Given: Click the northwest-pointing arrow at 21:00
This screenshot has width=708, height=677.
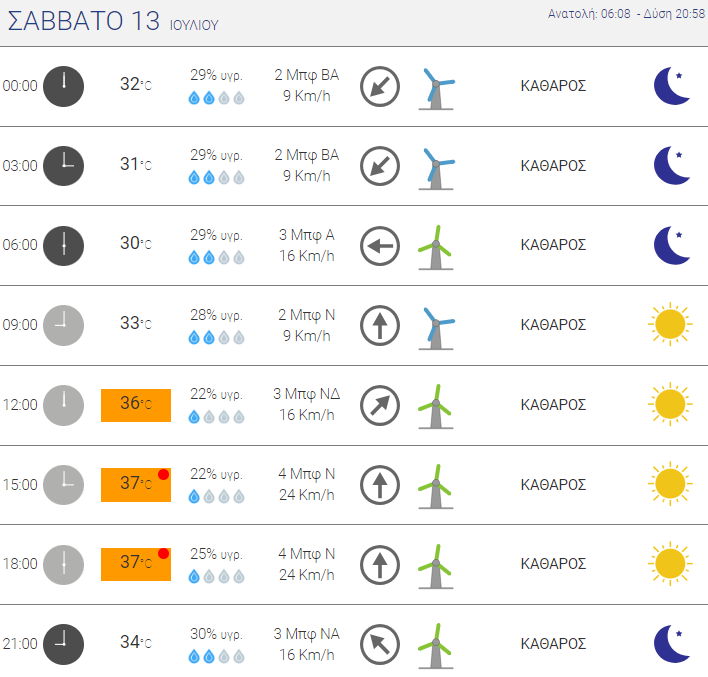Looking at the screenshot, I should click(x=380, y=644).
